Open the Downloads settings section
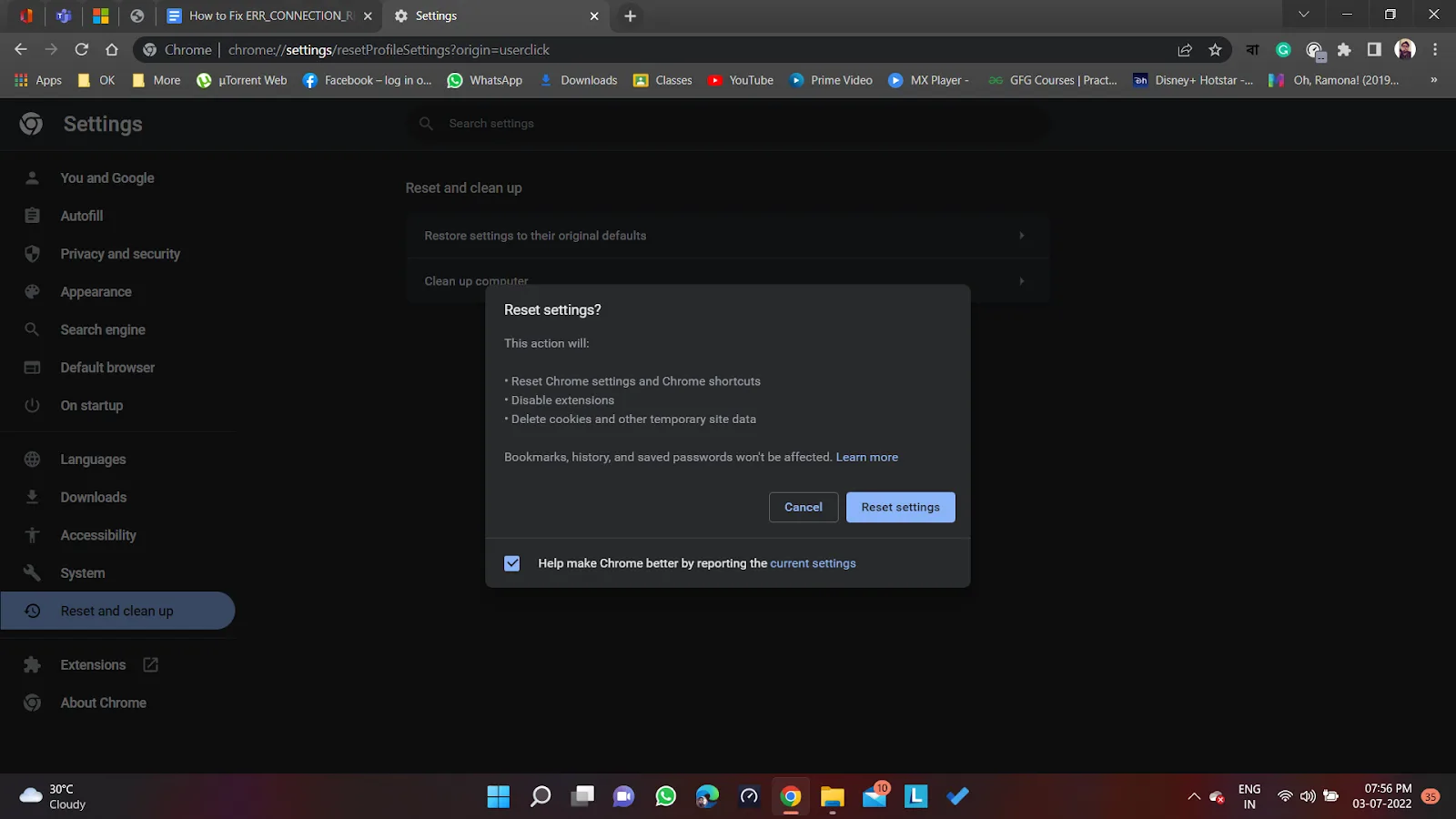Viewport: 1456px width, 819px height. coord(93,498)
